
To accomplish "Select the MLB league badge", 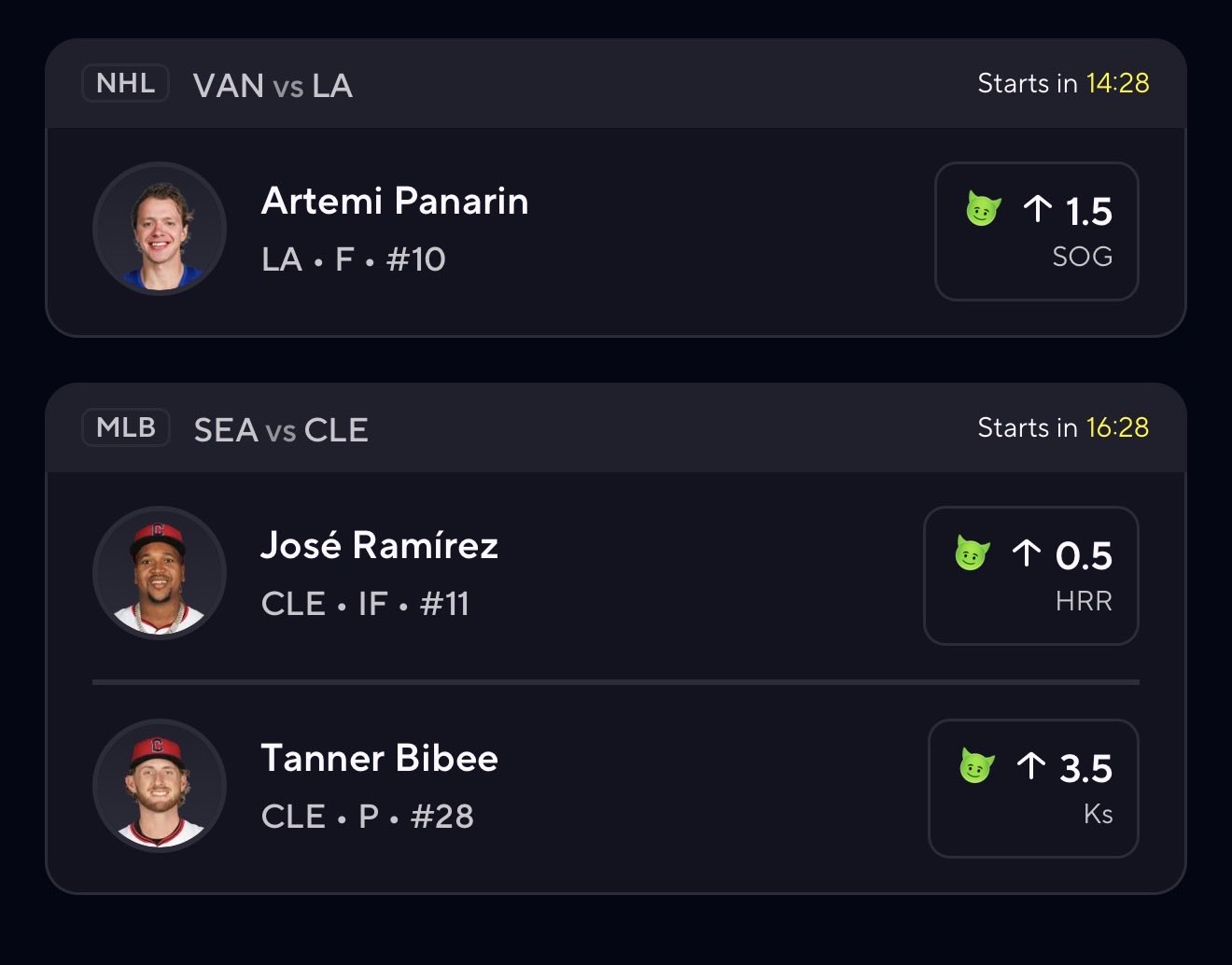I will click(x=126, y=427).
